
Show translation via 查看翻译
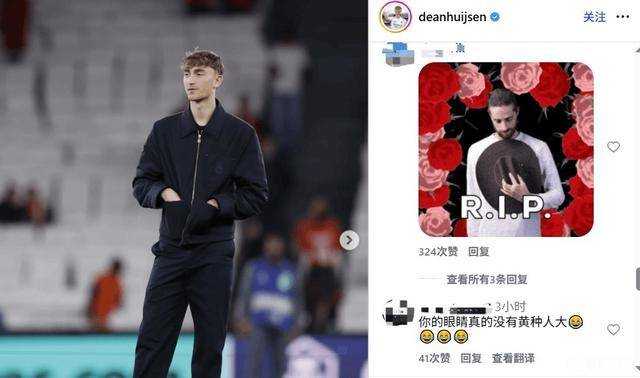(513, 358)
